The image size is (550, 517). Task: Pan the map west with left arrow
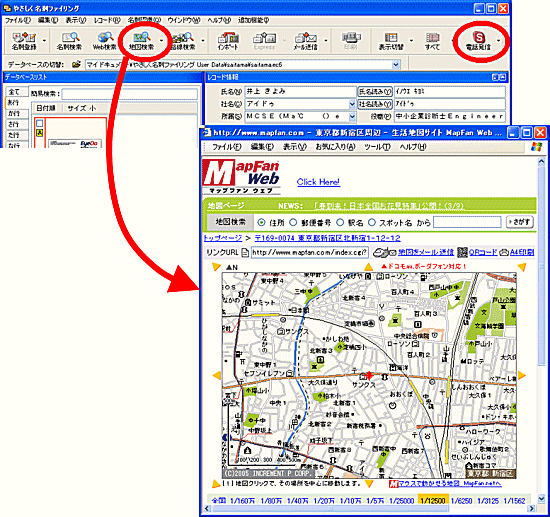[217, 375]
